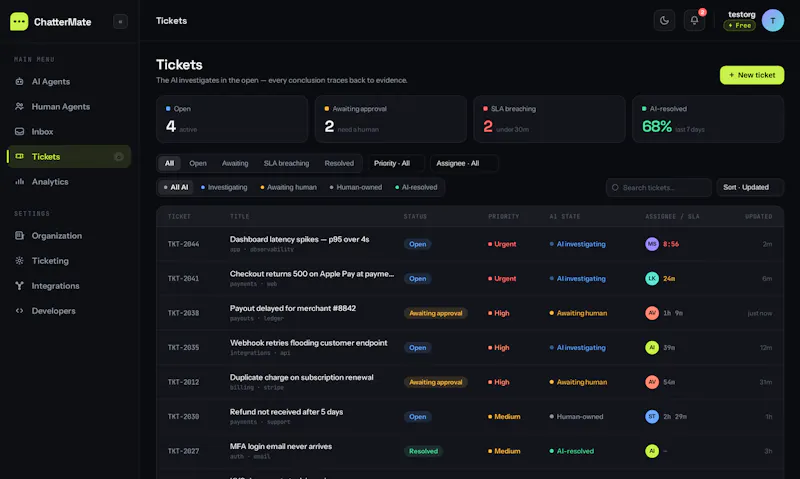Open Human Agents in main menu
Viewport: 800px width, 479px height.
(x=69, y=107)
